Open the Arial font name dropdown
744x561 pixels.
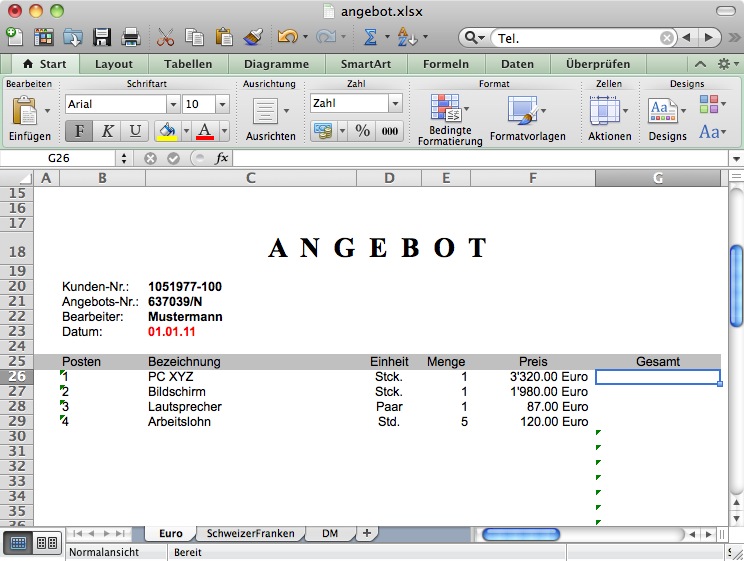click(x=173, y=104)
